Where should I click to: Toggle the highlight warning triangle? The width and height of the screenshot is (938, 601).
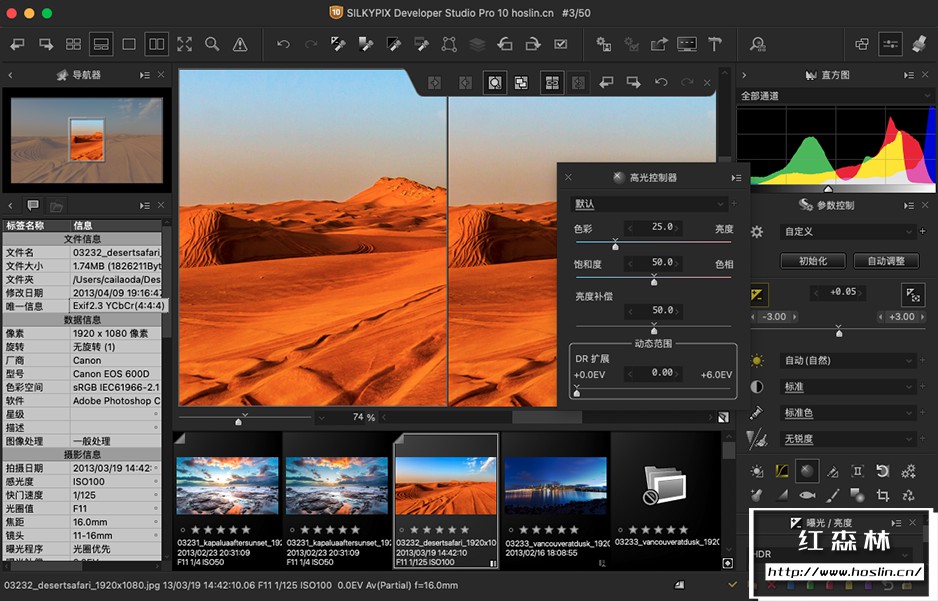tap(240, 44)
